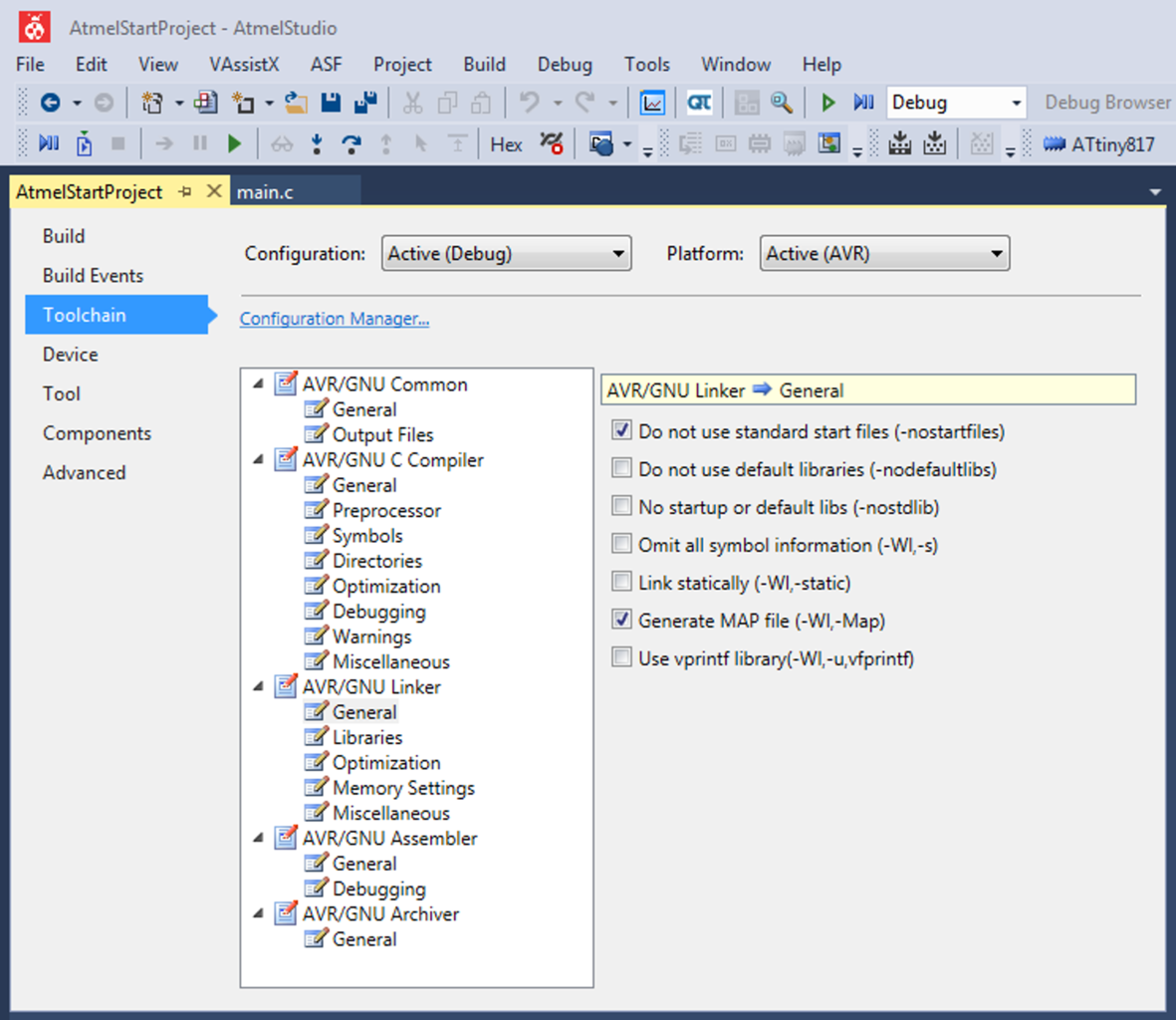Click the Cut scissors icon
Image resolution: width=1176 pixels, height=1020 pixels.
point(412,103)
